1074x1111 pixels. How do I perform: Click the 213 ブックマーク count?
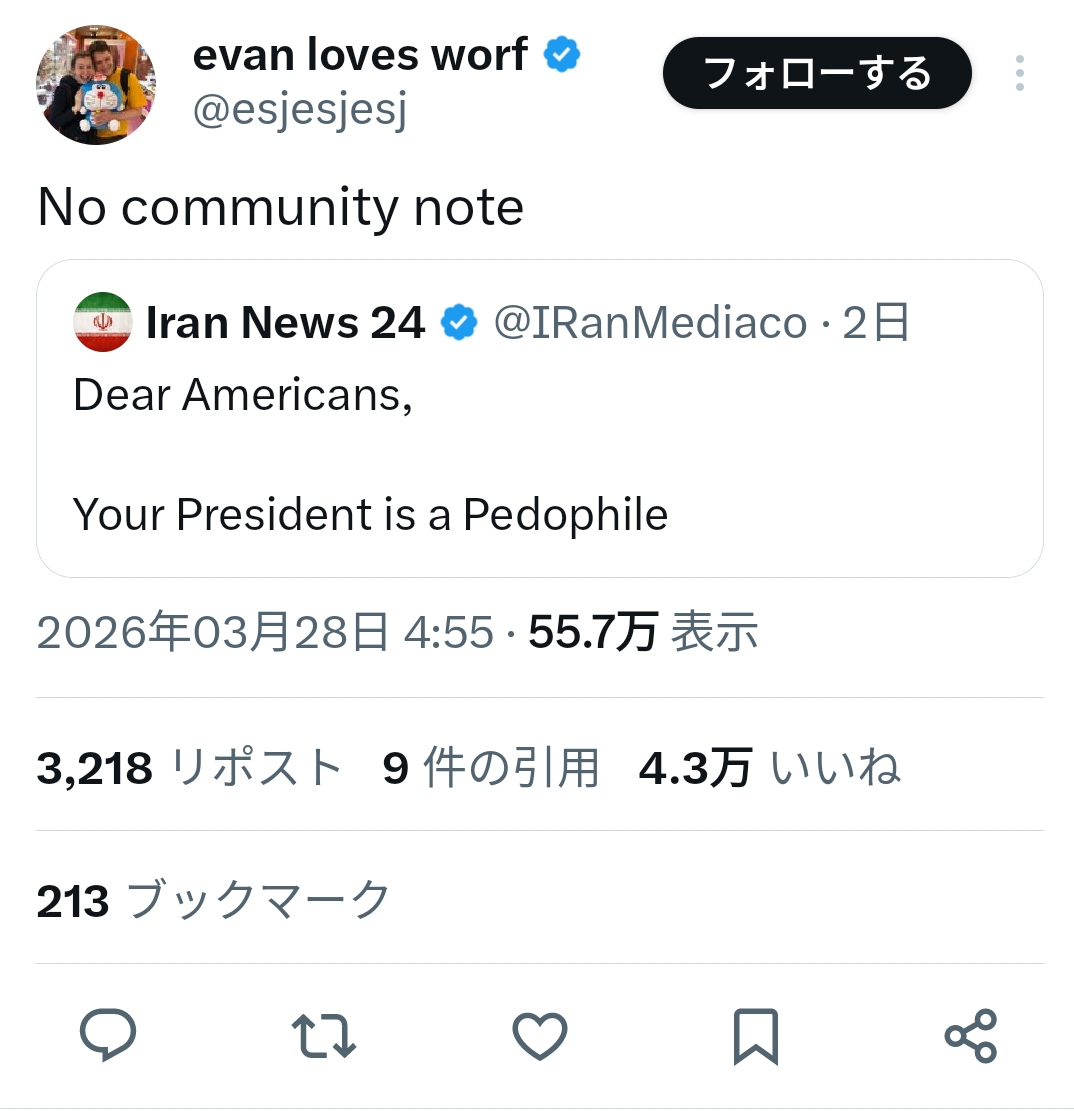(213, 901)
